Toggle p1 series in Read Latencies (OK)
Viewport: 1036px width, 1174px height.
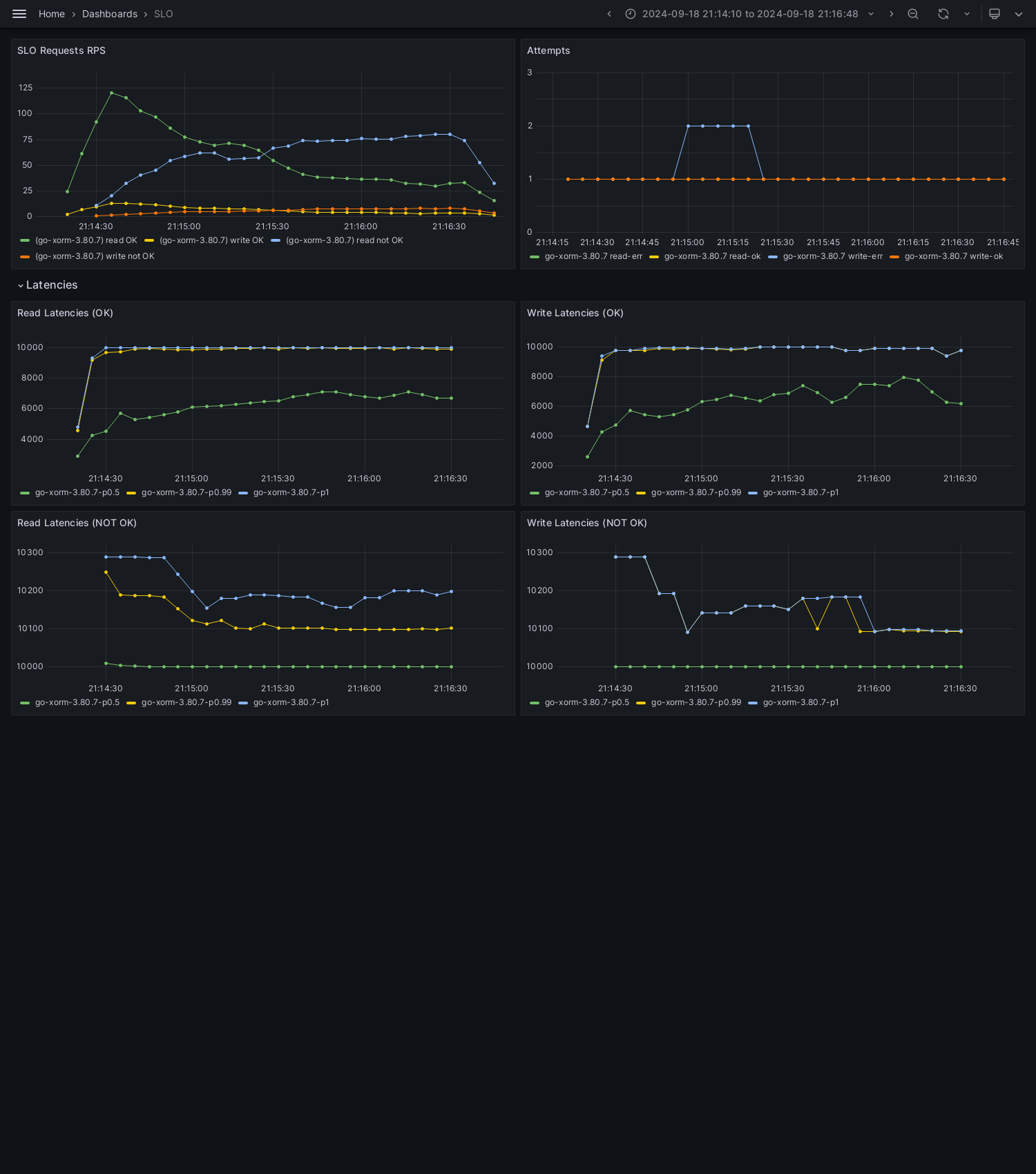291,492
